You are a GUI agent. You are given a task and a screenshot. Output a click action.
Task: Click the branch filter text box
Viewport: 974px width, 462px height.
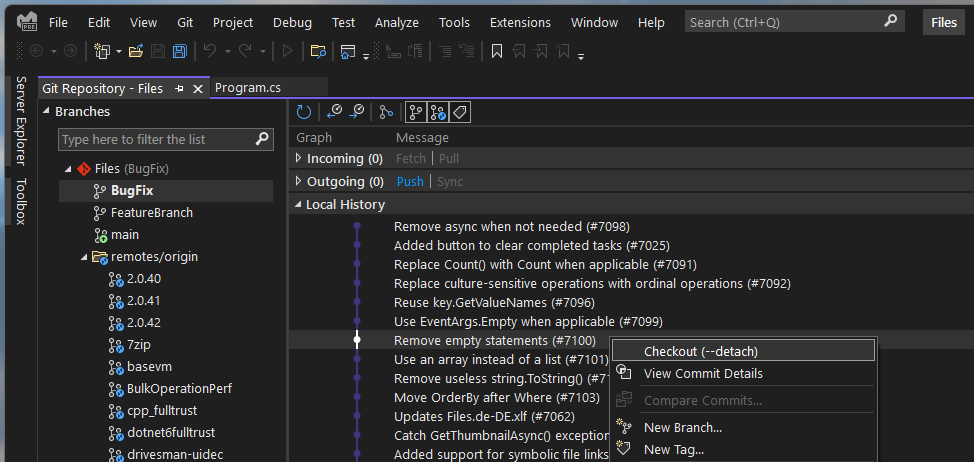pos(166,139)
